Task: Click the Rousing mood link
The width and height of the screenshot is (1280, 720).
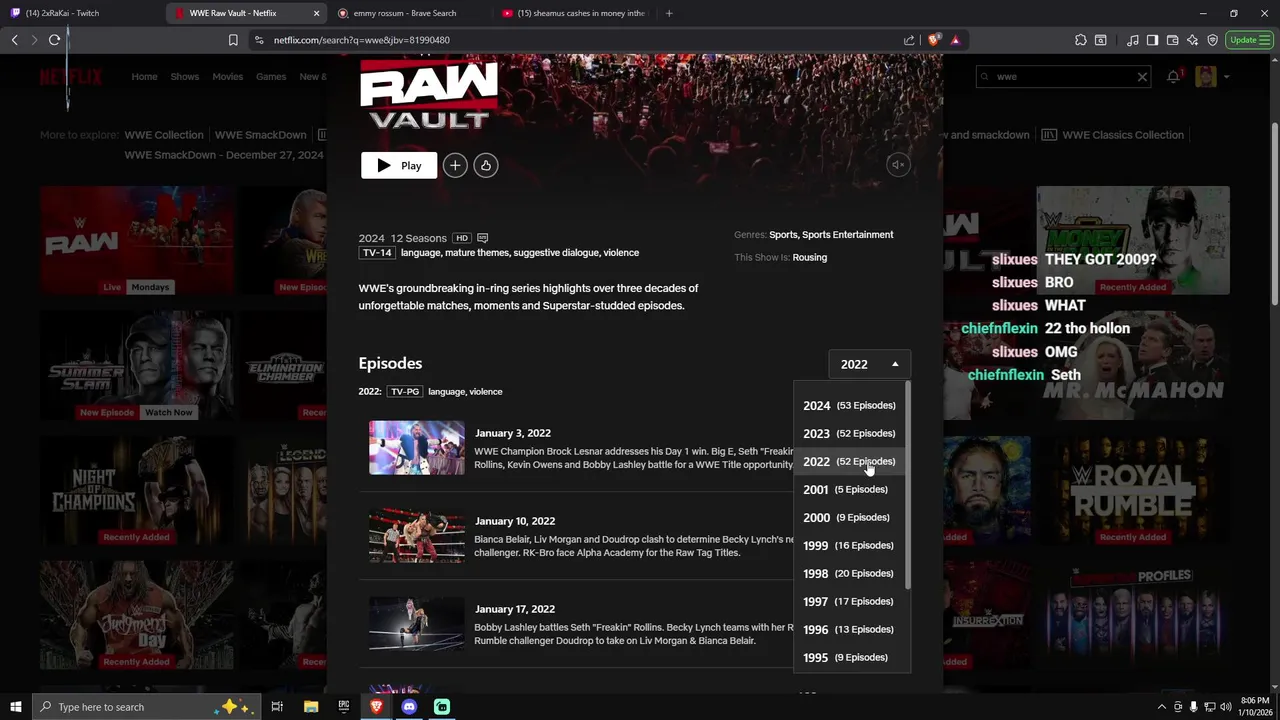Action: tap(810, 258)
